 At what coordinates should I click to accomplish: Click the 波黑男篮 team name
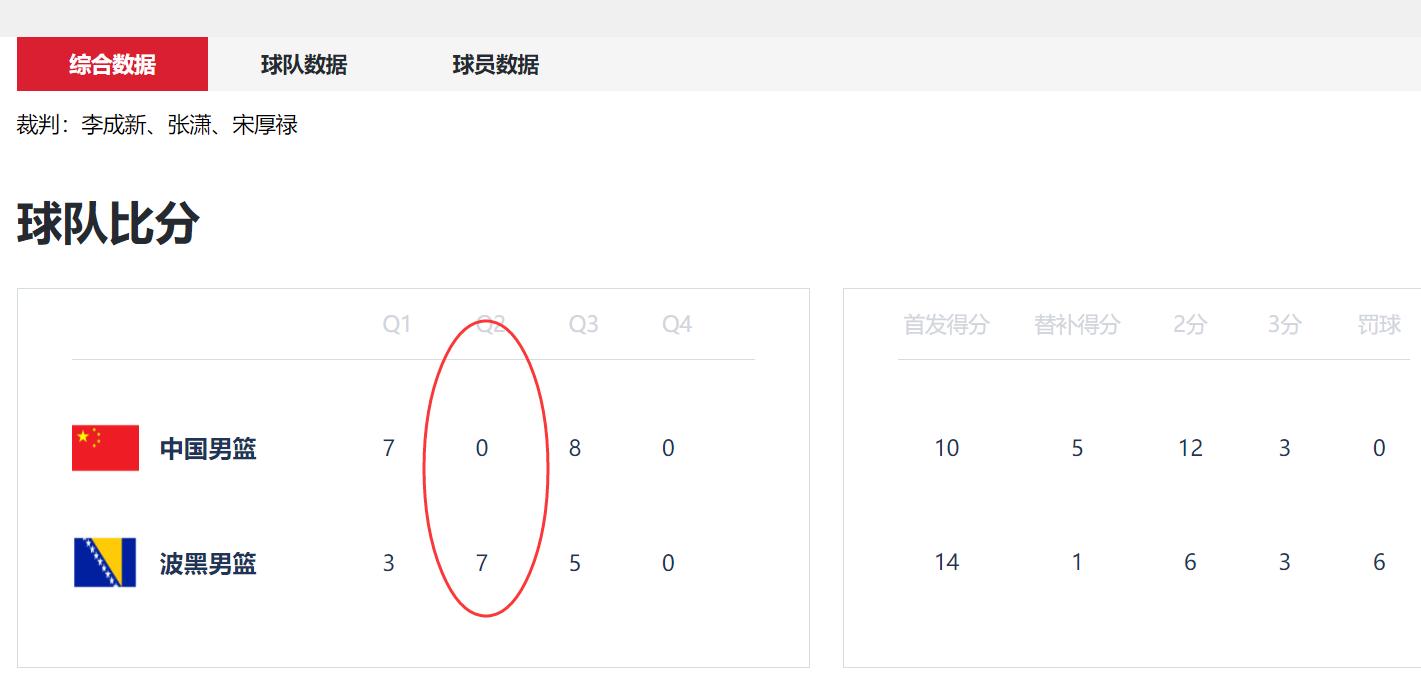pos(208,564)
